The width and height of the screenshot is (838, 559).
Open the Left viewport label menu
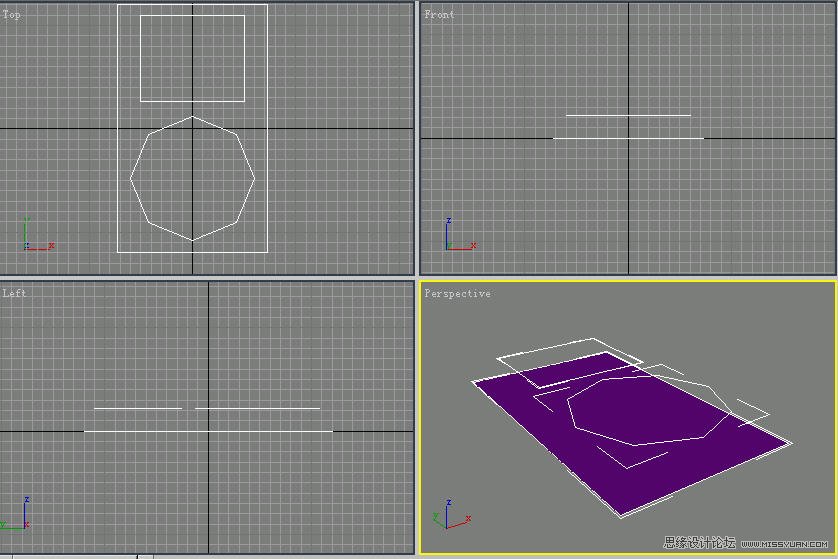point(15,293)
